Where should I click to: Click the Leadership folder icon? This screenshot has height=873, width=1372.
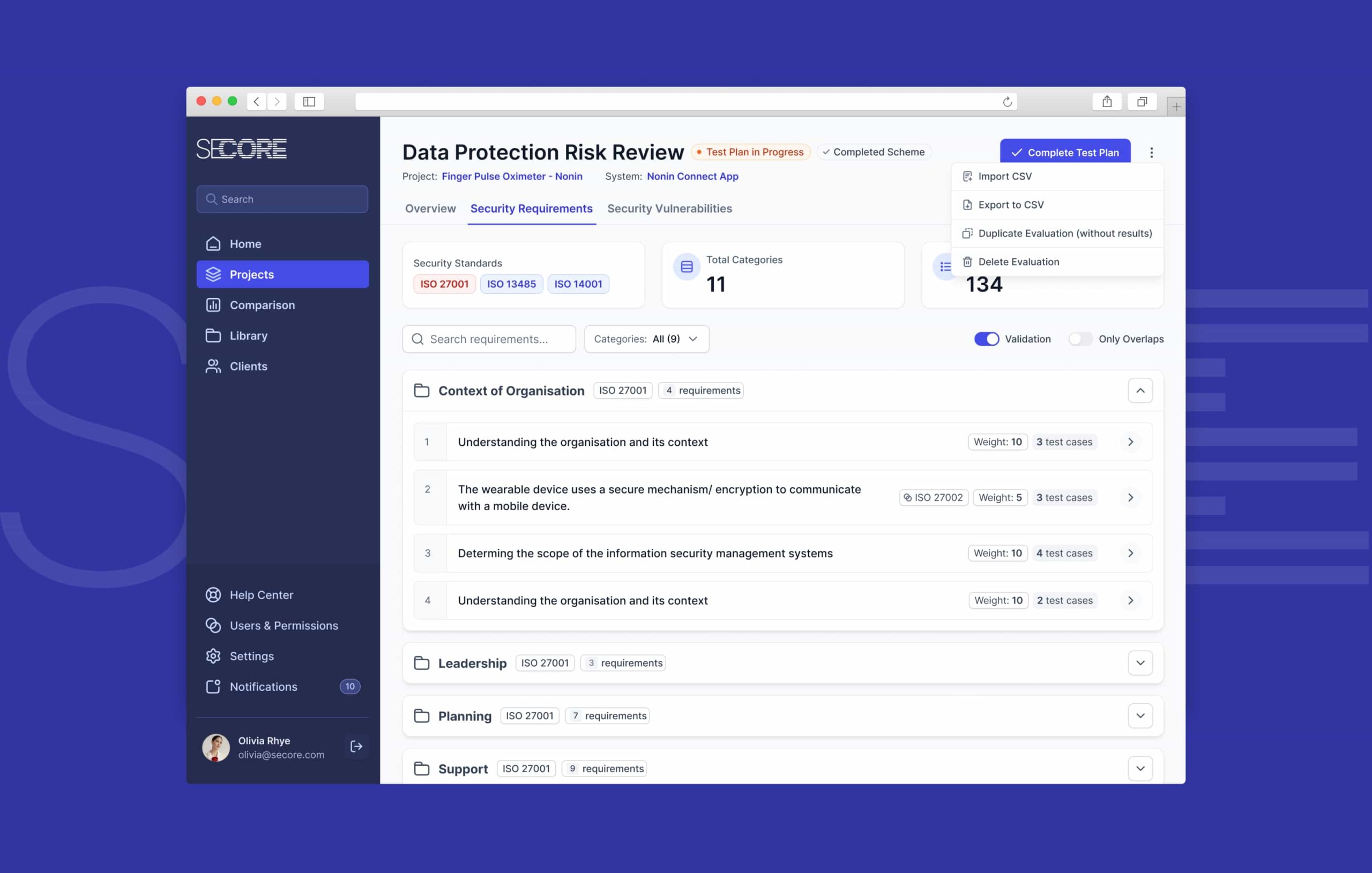point(422,663)
